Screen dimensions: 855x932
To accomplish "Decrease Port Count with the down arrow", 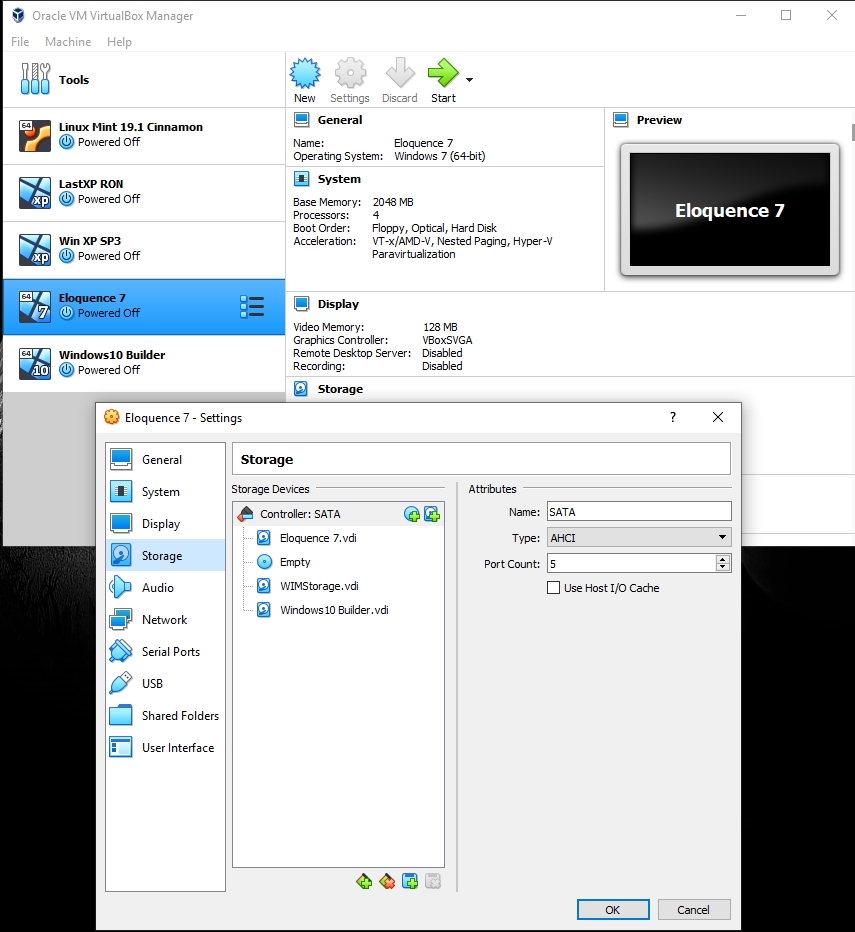I will (723, 568).
